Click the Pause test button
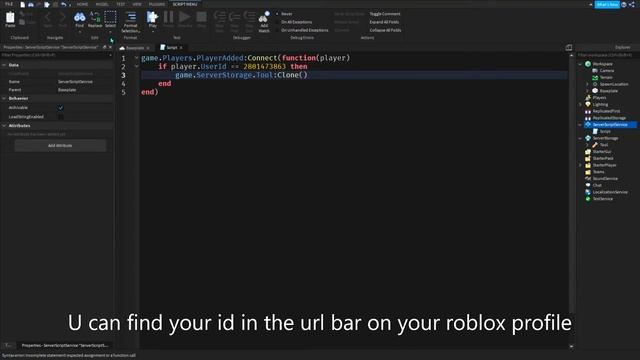 (168, 17)
